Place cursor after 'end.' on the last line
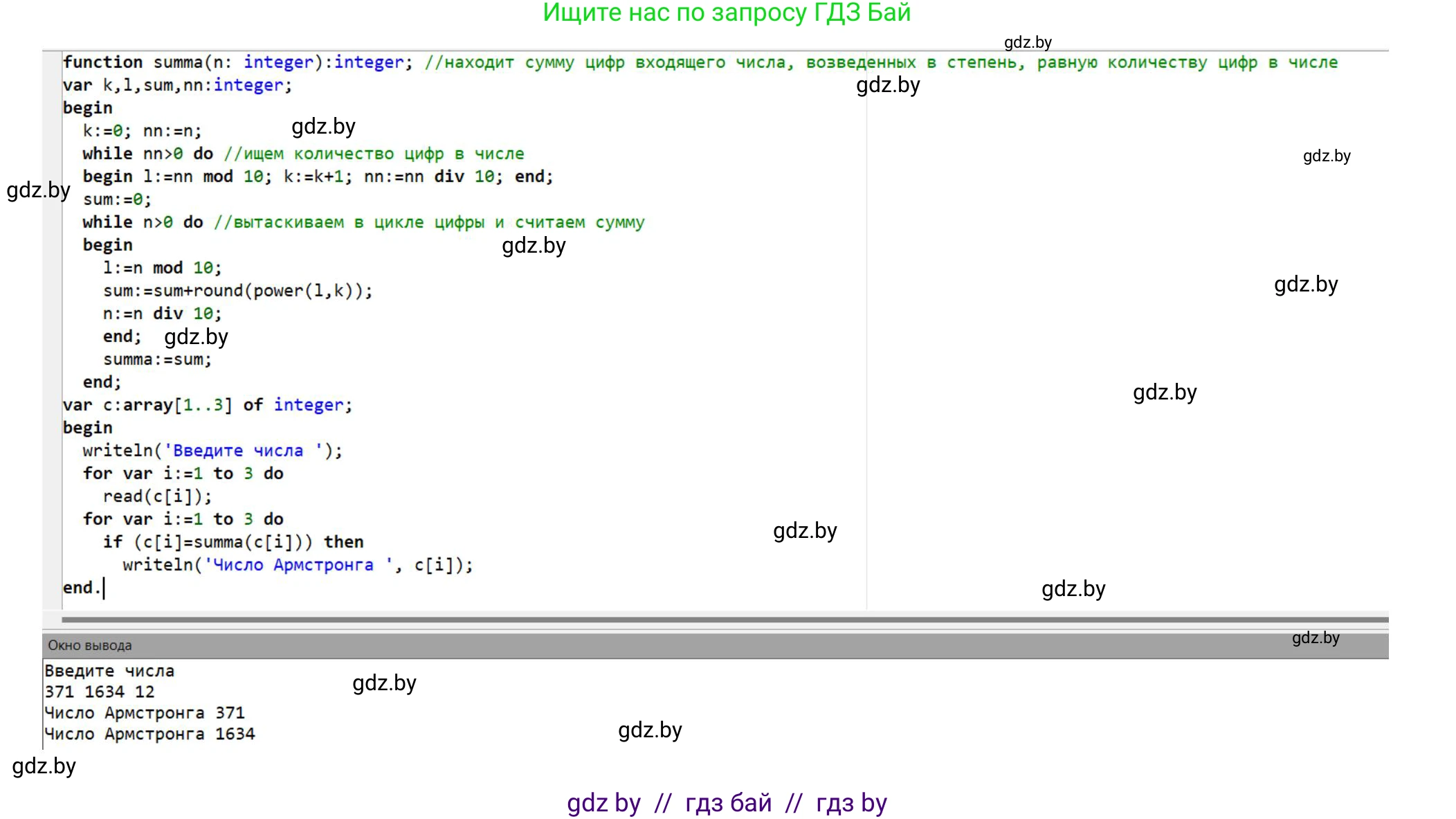 (x=104, y=588)
